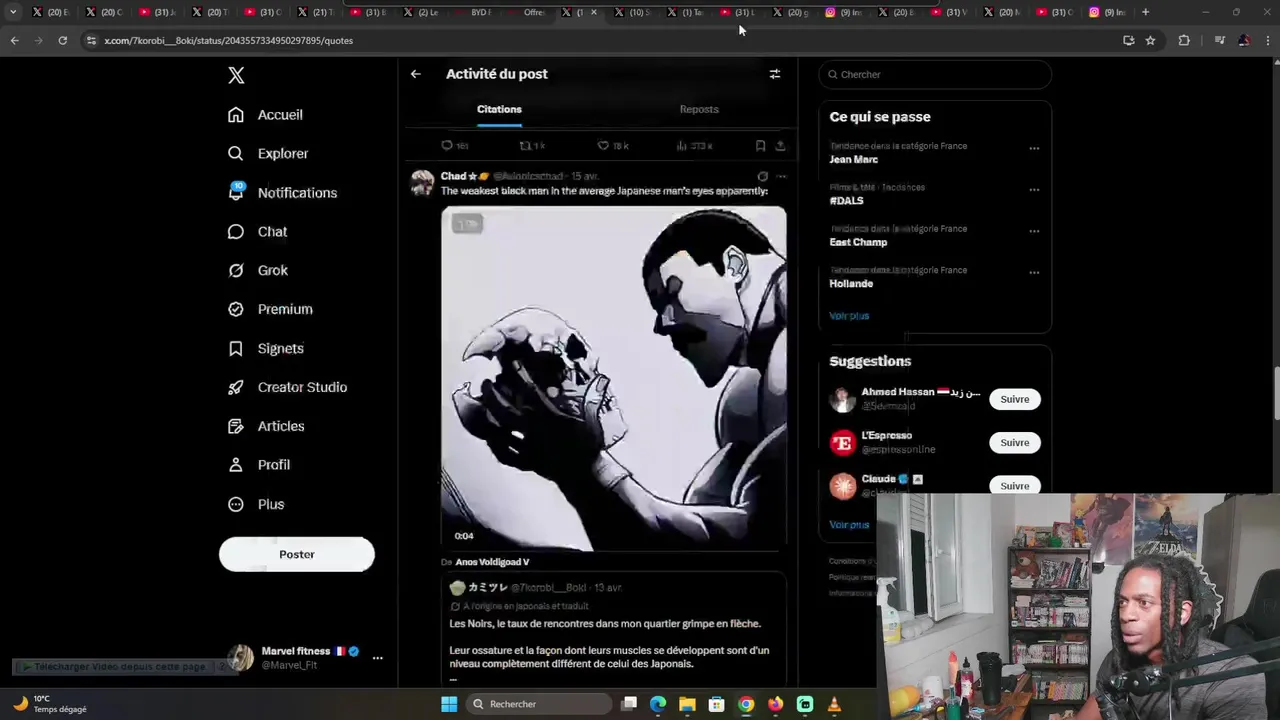Open Explorer in the sidebar
Screen dimensions: 1280x720
[x=268, y=154]
